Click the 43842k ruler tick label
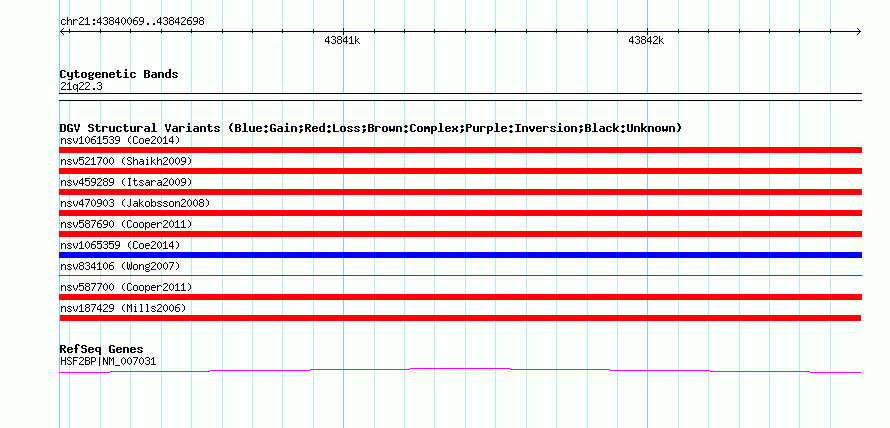Image resolution: width=890 pixels, height=428 pixels. tap(646, 40)
